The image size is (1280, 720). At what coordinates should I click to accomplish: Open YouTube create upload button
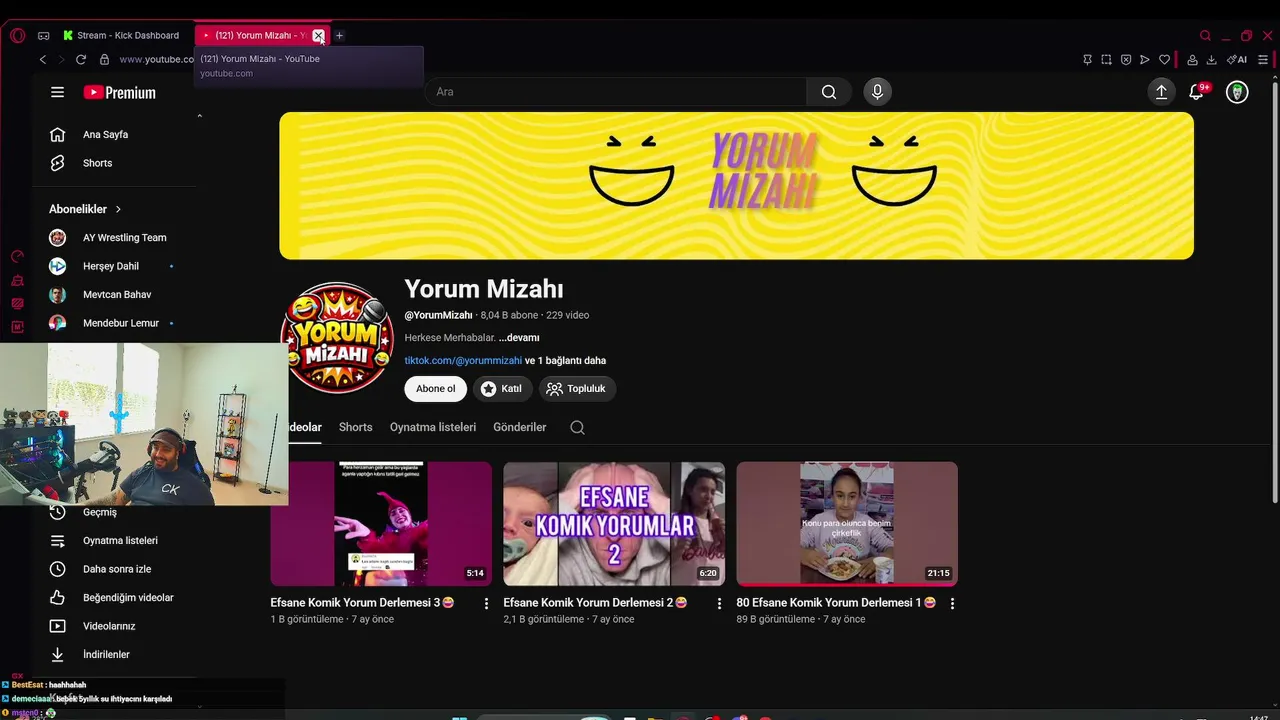[1161, 92]
